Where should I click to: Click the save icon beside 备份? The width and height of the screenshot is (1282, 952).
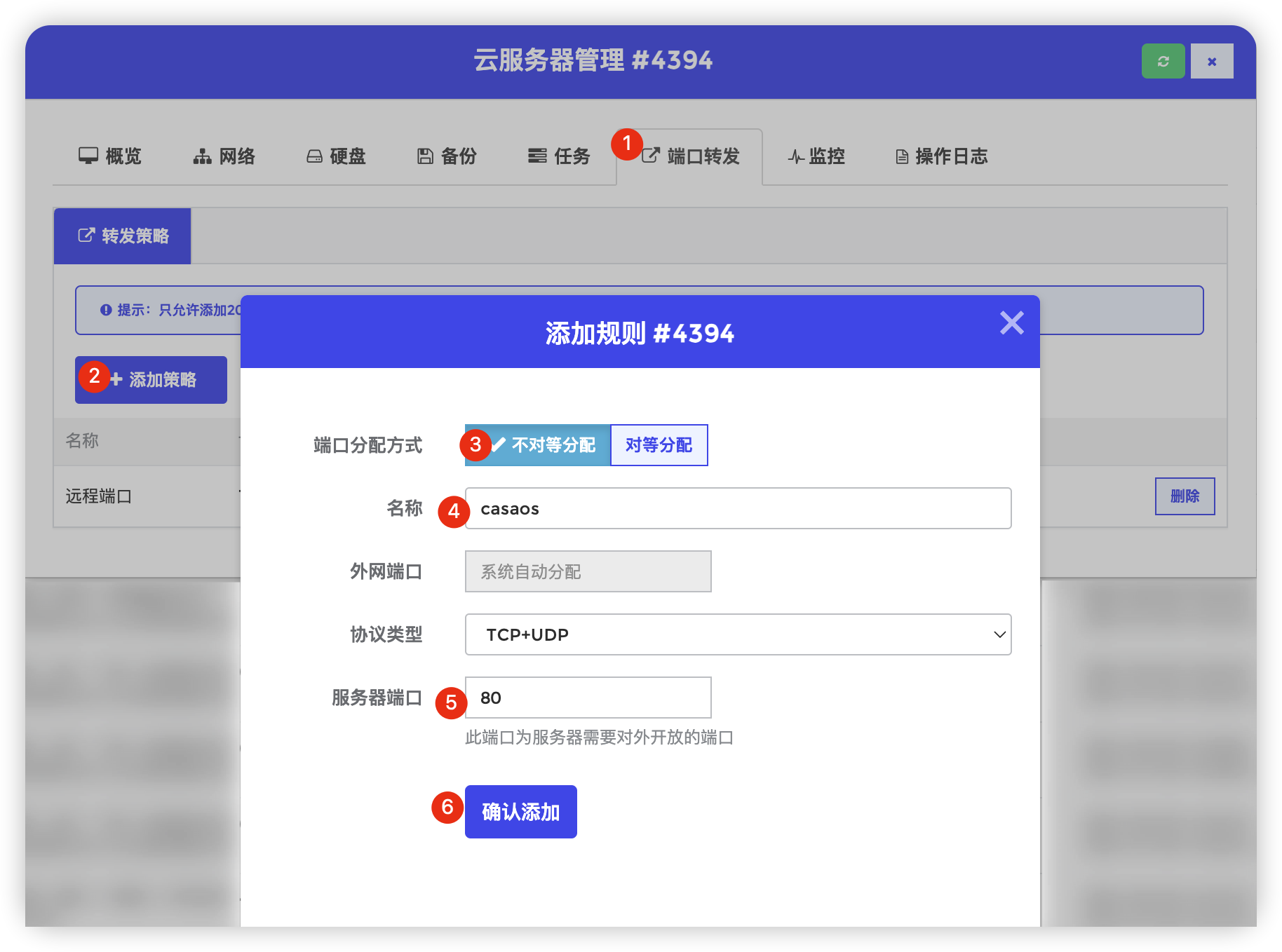425,156
